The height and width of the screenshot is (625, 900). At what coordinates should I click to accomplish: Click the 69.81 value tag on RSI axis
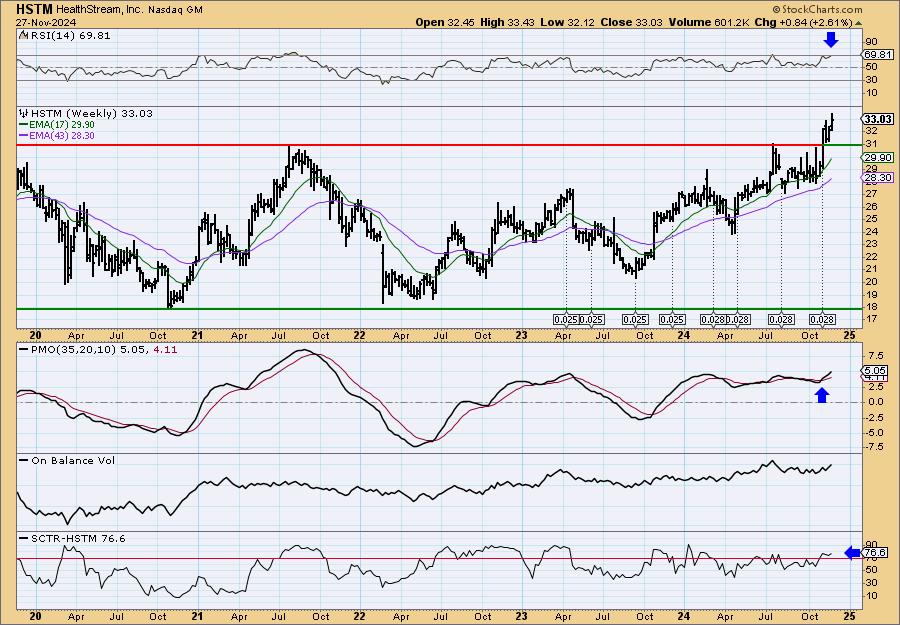(x=878, y=55)
